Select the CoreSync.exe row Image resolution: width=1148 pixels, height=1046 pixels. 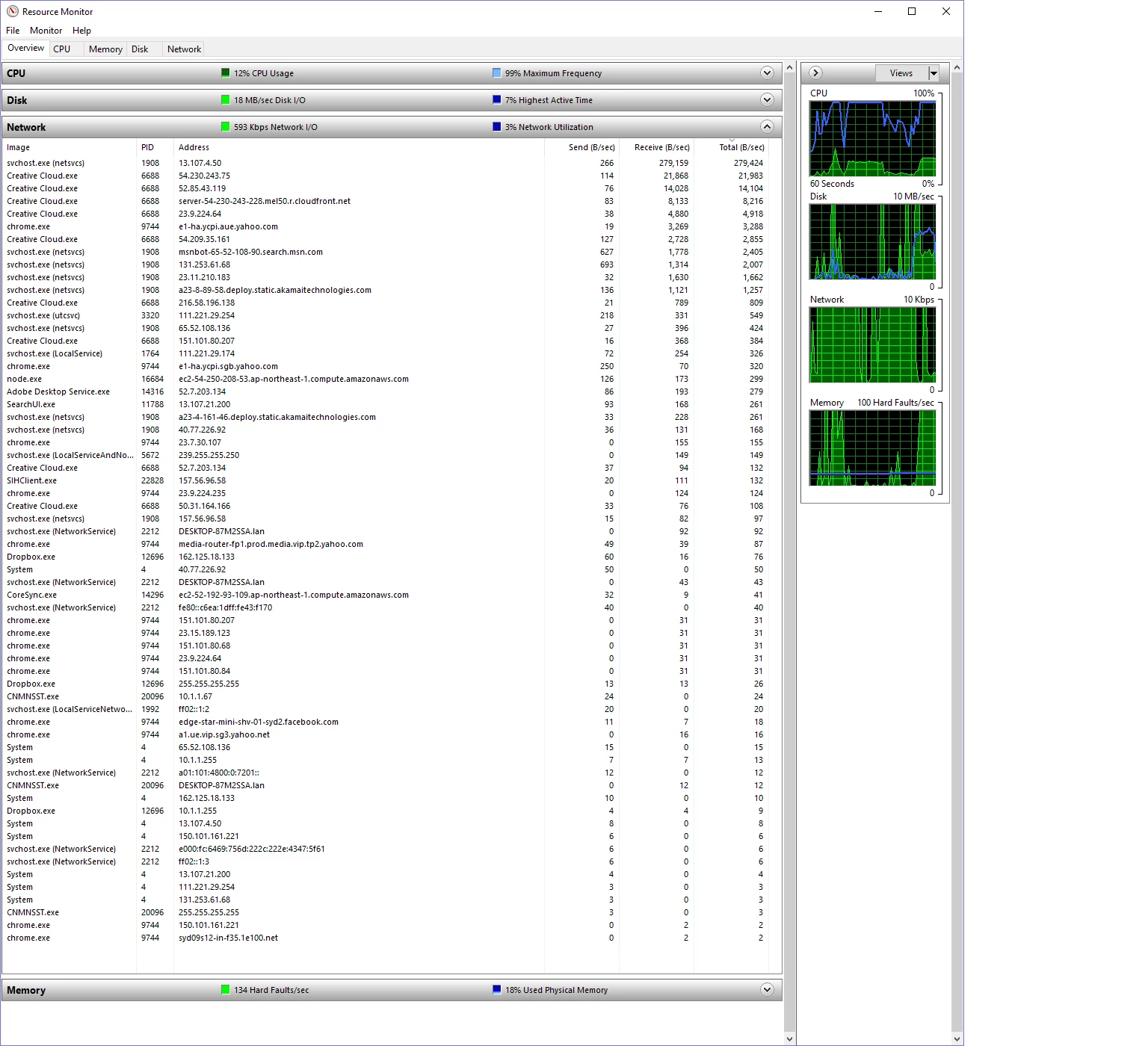click(x=386, y=595)
